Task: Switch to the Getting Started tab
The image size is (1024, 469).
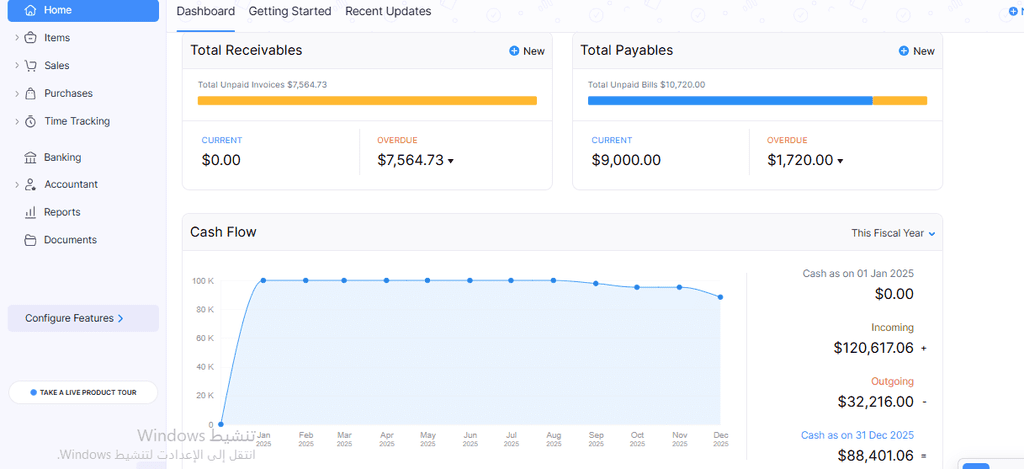Action: coord(290,12)
